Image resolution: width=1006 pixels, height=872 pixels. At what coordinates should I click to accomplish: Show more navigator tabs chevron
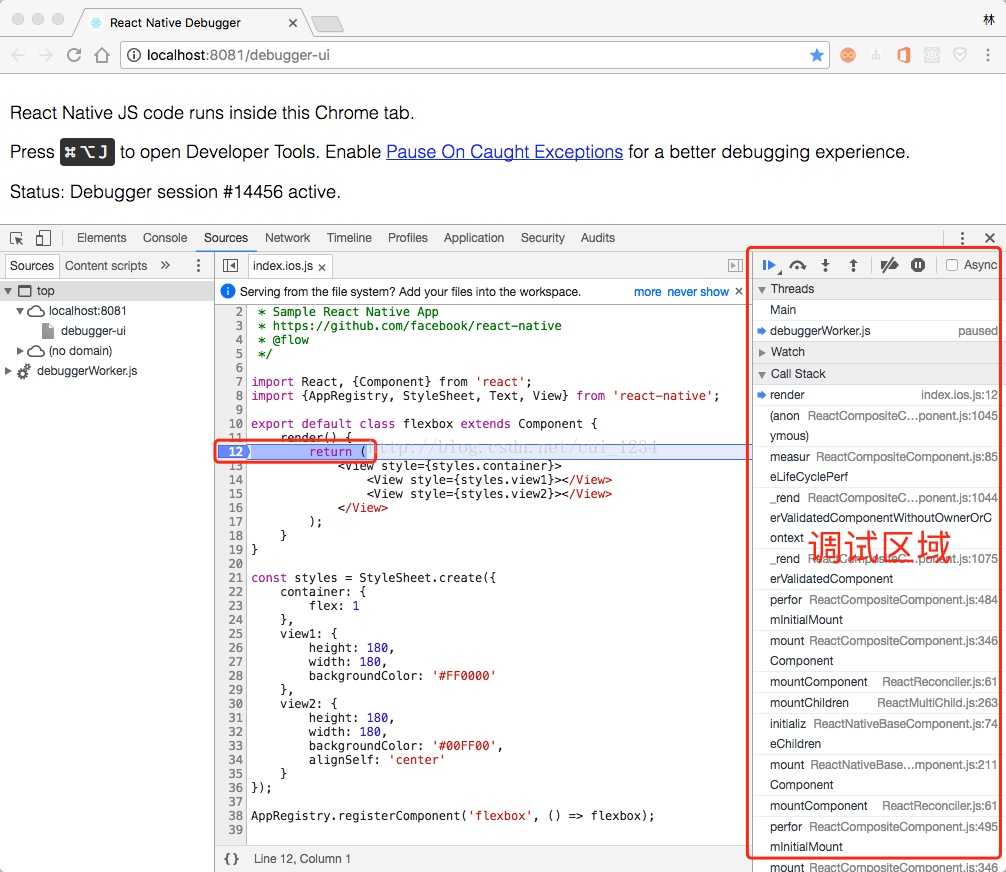coord(165,265)
